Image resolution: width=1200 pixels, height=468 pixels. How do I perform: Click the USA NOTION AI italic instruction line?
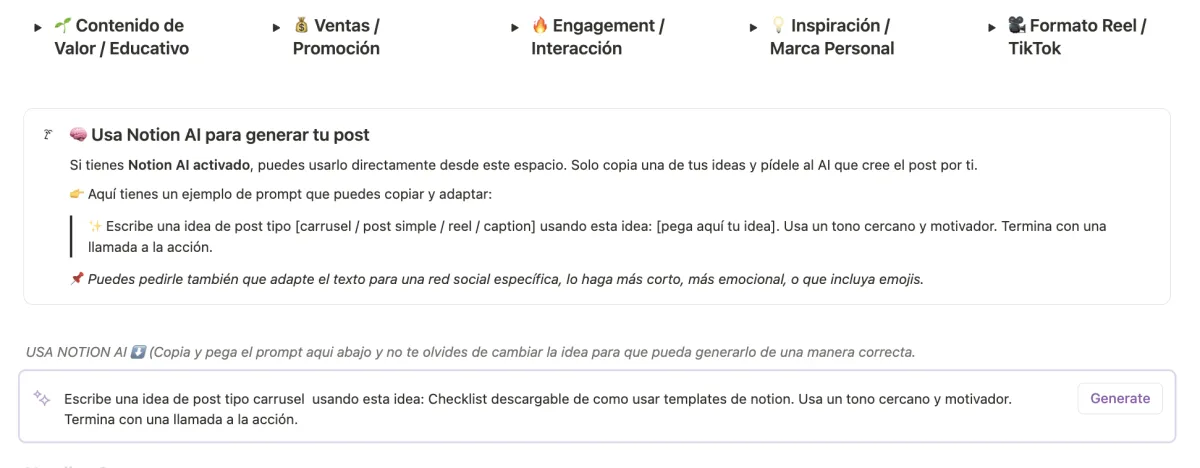pos(470,352)
